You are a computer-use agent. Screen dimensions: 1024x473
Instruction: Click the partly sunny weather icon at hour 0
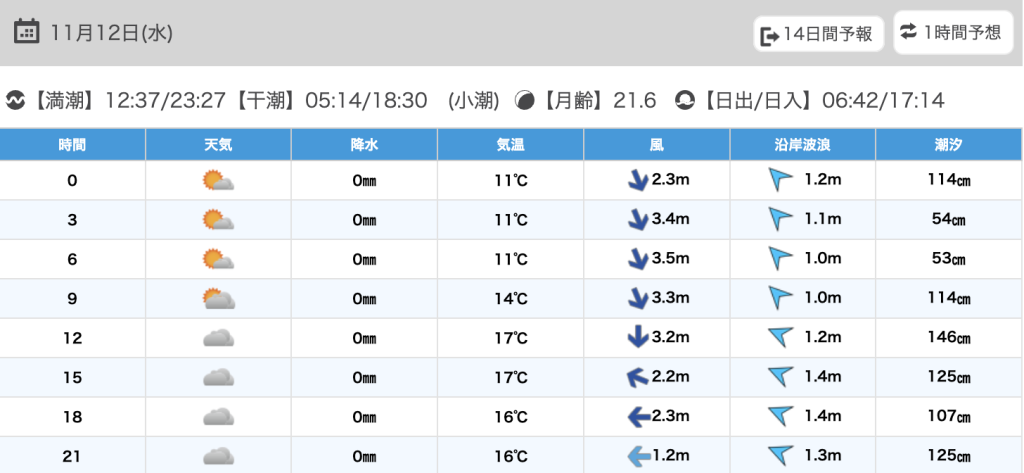218,181
